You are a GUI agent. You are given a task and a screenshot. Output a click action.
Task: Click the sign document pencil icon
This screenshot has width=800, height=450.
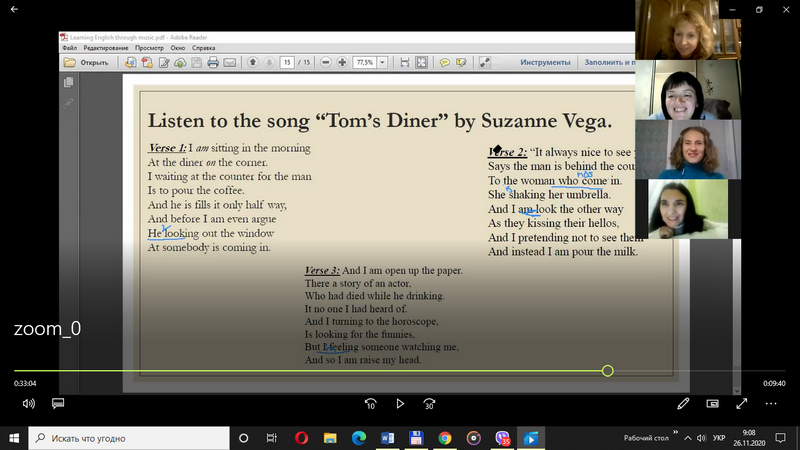click(x=164, y=62)
